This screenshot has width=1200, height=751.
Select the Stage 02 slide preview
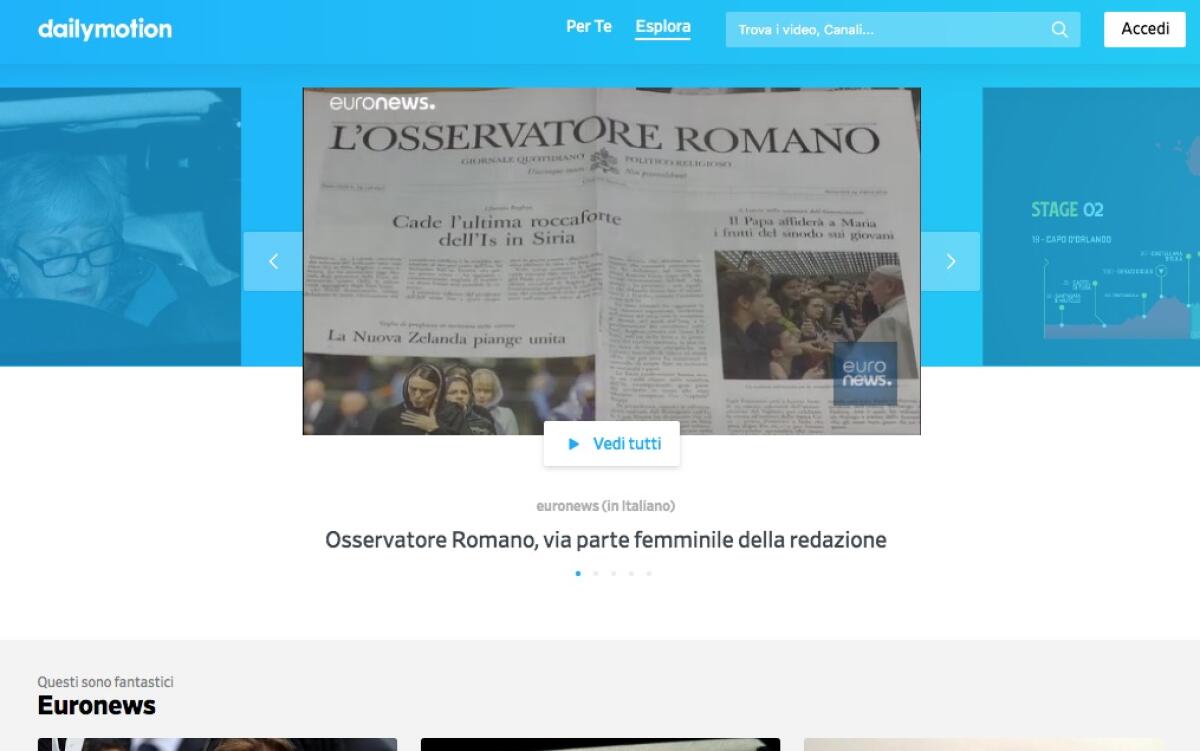coord(1090,227)
